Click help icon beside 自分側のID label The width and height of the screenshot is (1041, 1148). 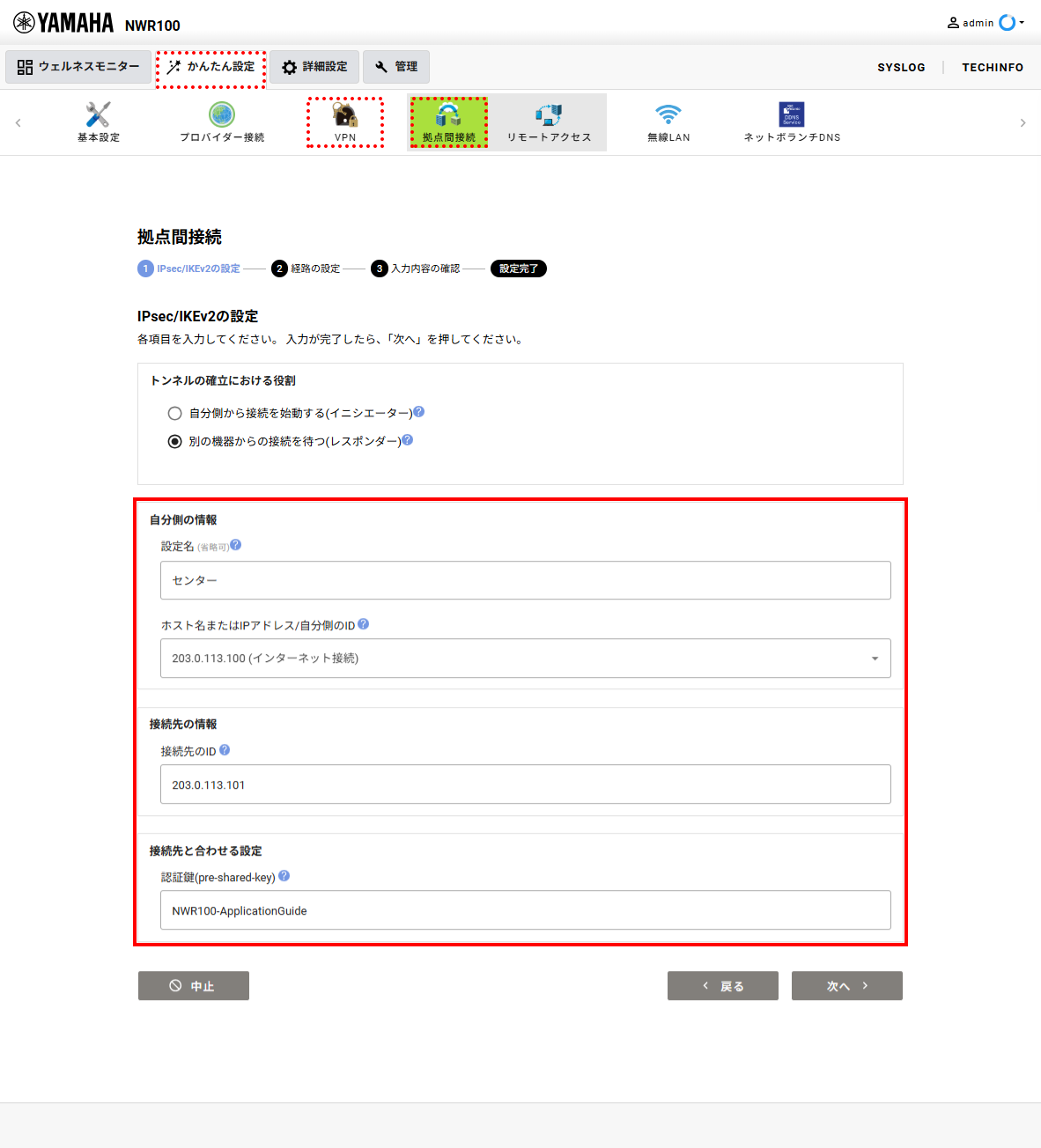pos(363,624)
